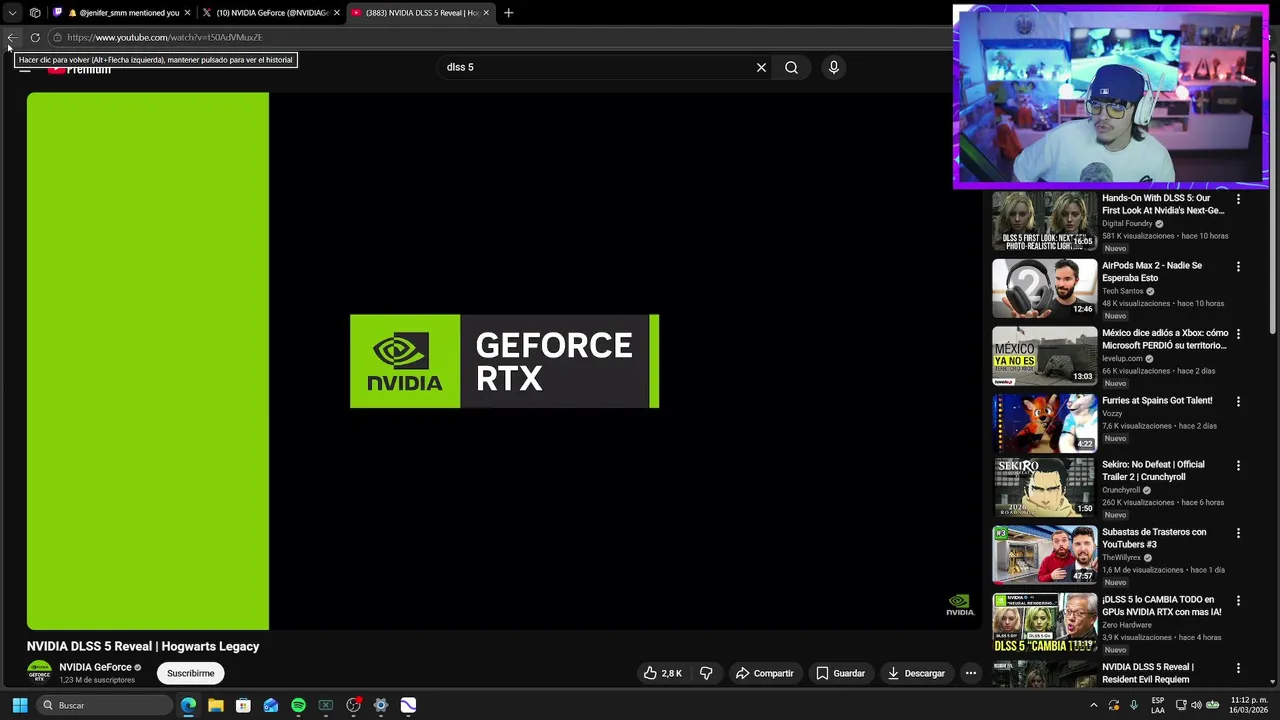This screenshot has height=720, width=1280.
Task: Click the GeForce RTX video player
Action: 504,361
